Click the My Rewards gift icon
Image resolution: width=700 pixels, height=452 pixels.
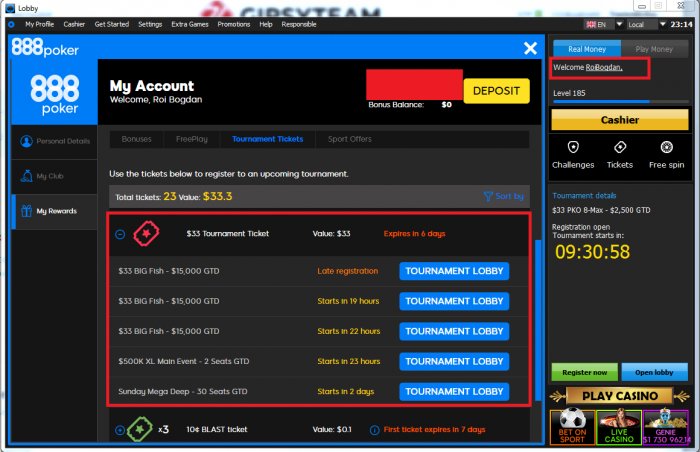click(26, 211)
